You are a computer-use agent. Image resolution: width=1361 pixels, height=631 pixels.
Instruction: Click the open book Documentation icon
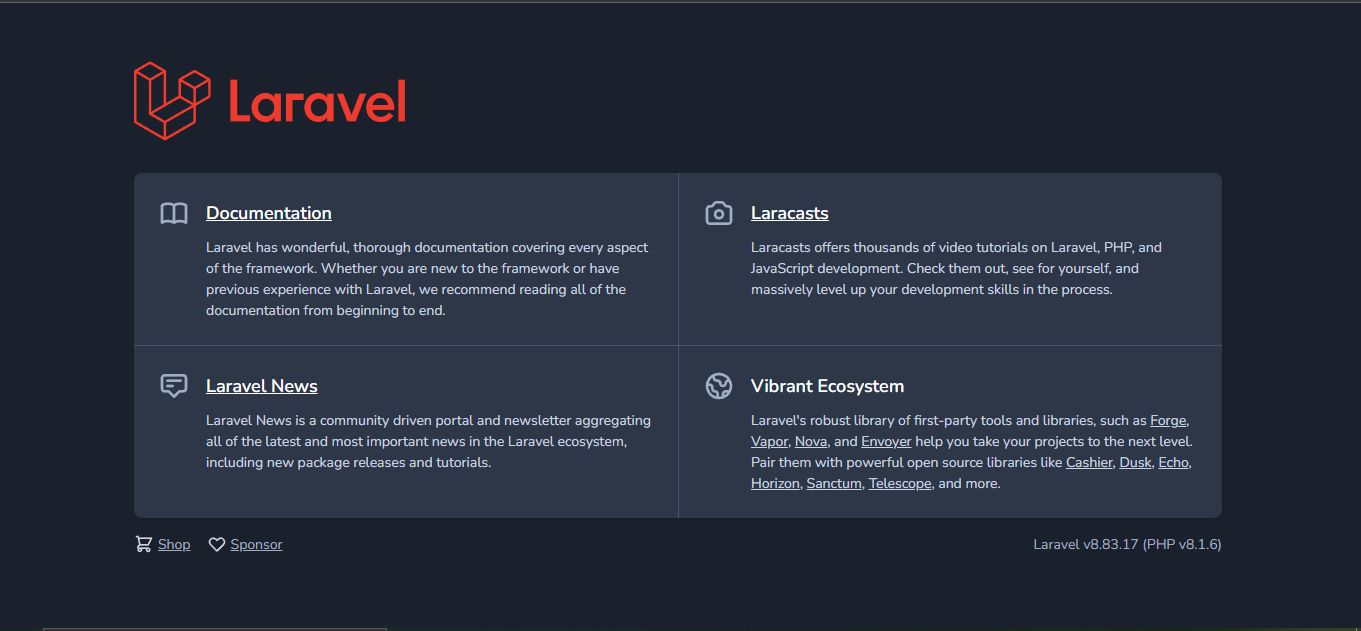pos(174,213)
